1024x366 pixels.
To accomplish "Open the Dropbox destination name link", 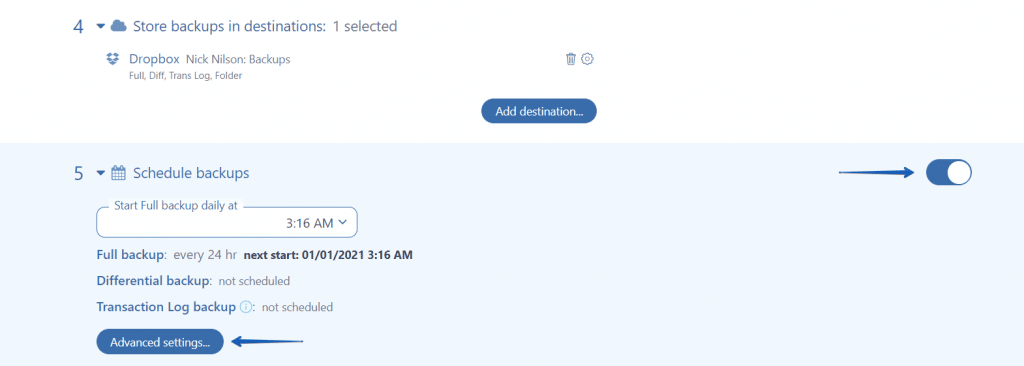I will pyautogui.click(x=154, y=59).
